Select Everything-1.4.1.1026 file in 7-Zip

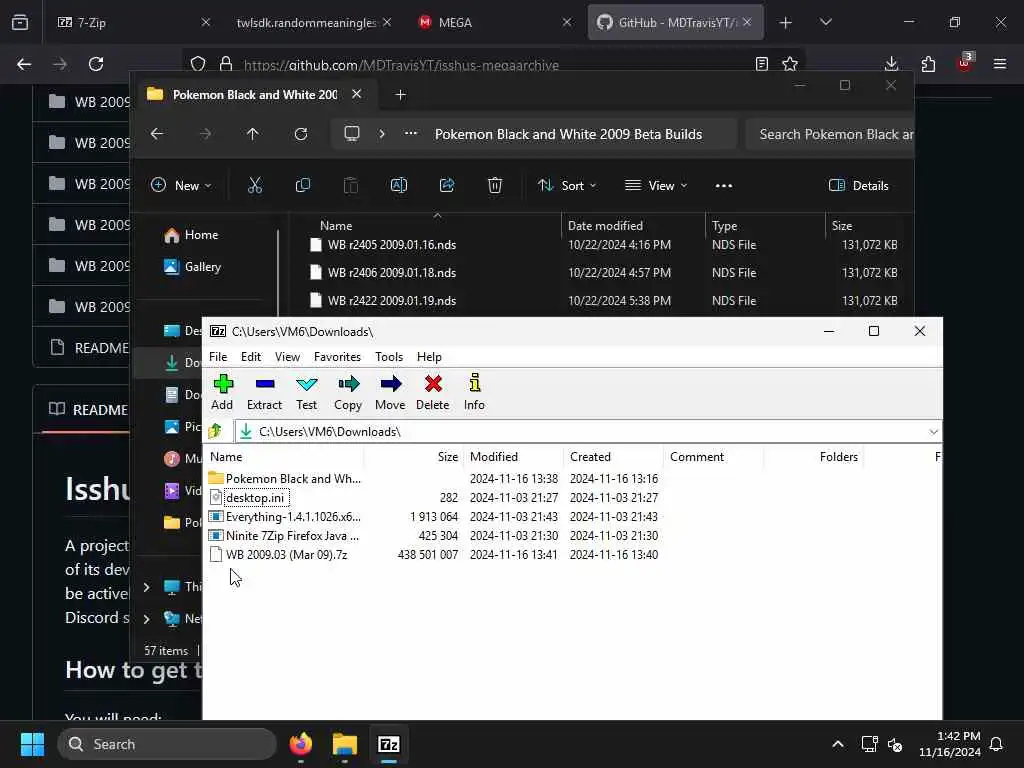[285, 517]
